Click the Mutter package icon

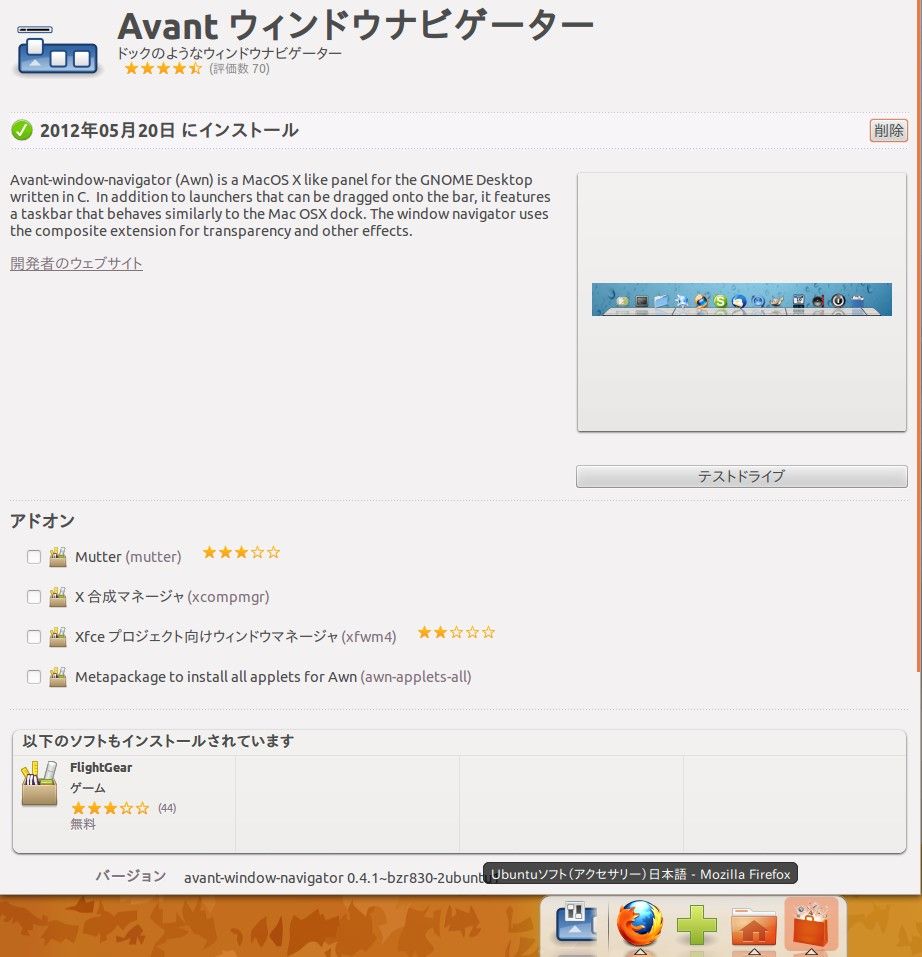click(58, 557)
